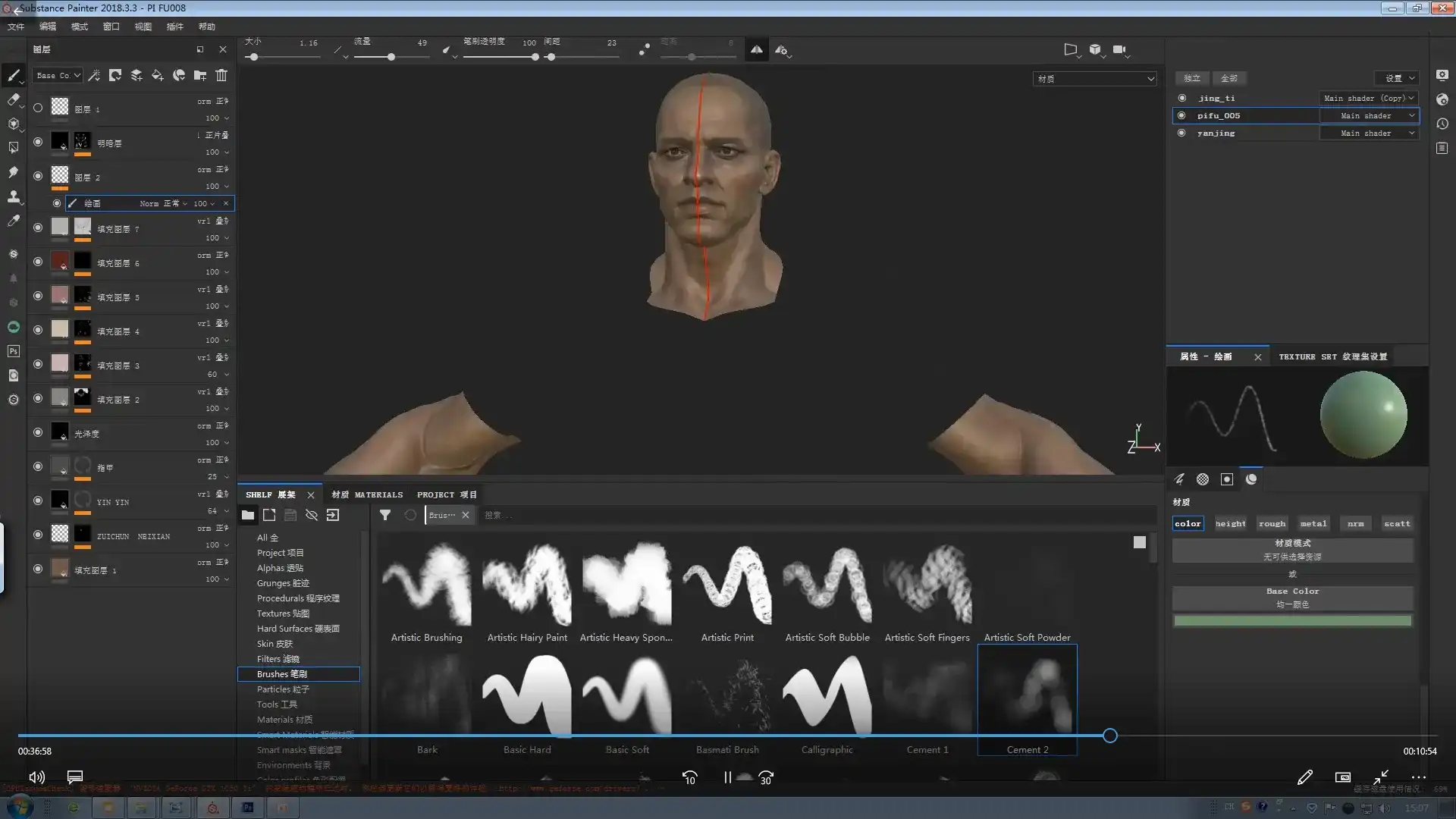Open the pifu_005 Main shader dropdown
This screenshot has width=1456, height=819.
click(1369, 115)
